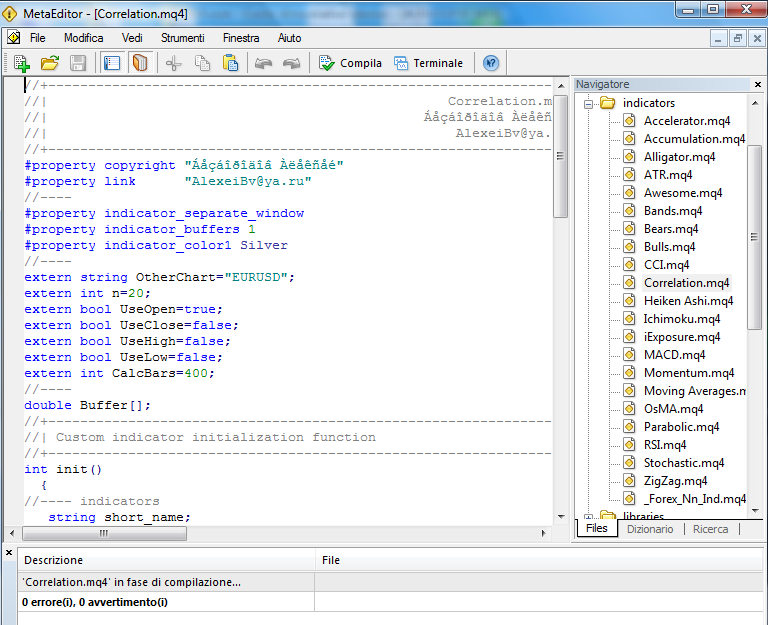Select Moving Averages file in navigator
Viewport: 768px width, 625px height.
coord(695,391)
